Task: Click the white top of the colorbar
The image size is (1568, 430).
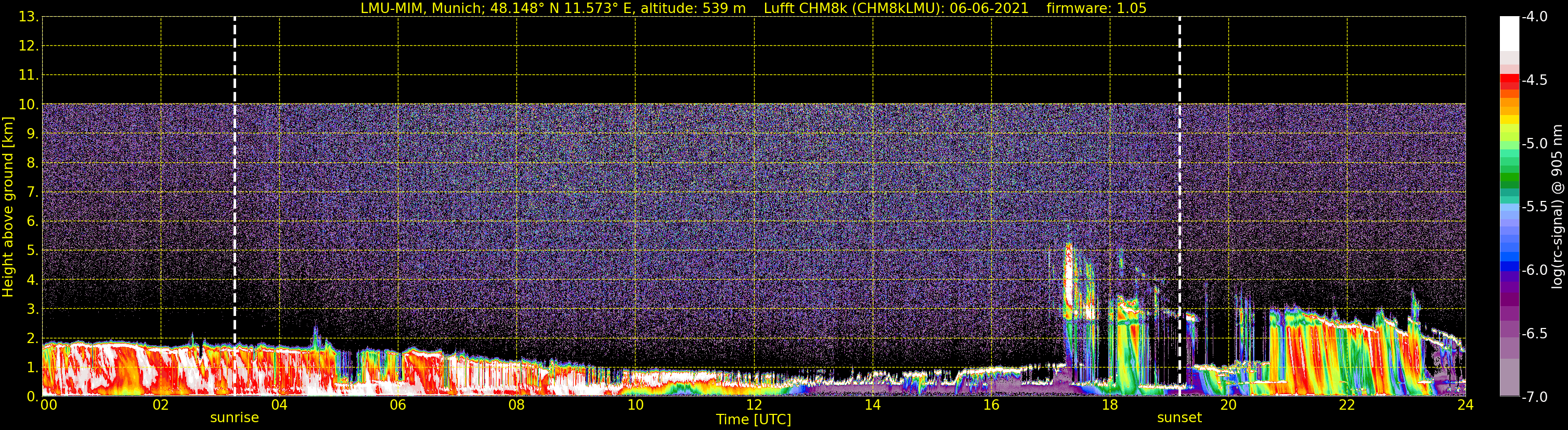Action: [x=1509, y=33]
